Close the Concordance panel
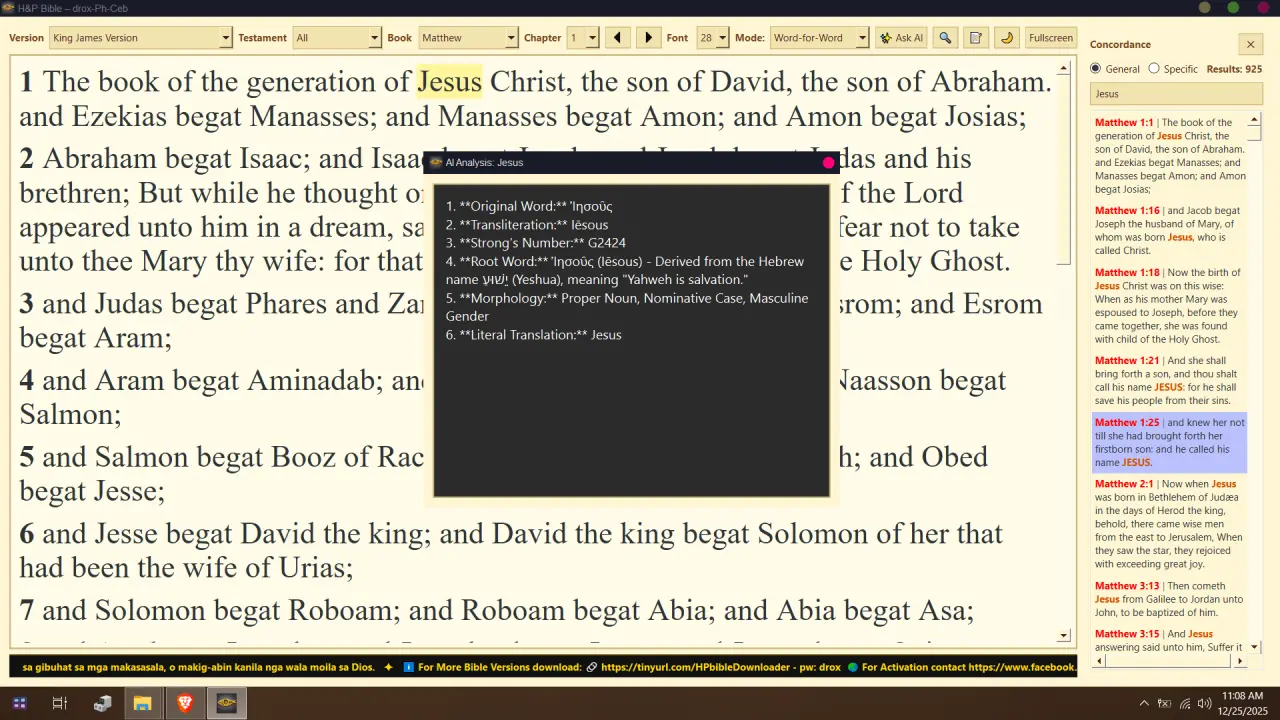This screenshot has width=1280, height=720. (x=1250, y=44)
